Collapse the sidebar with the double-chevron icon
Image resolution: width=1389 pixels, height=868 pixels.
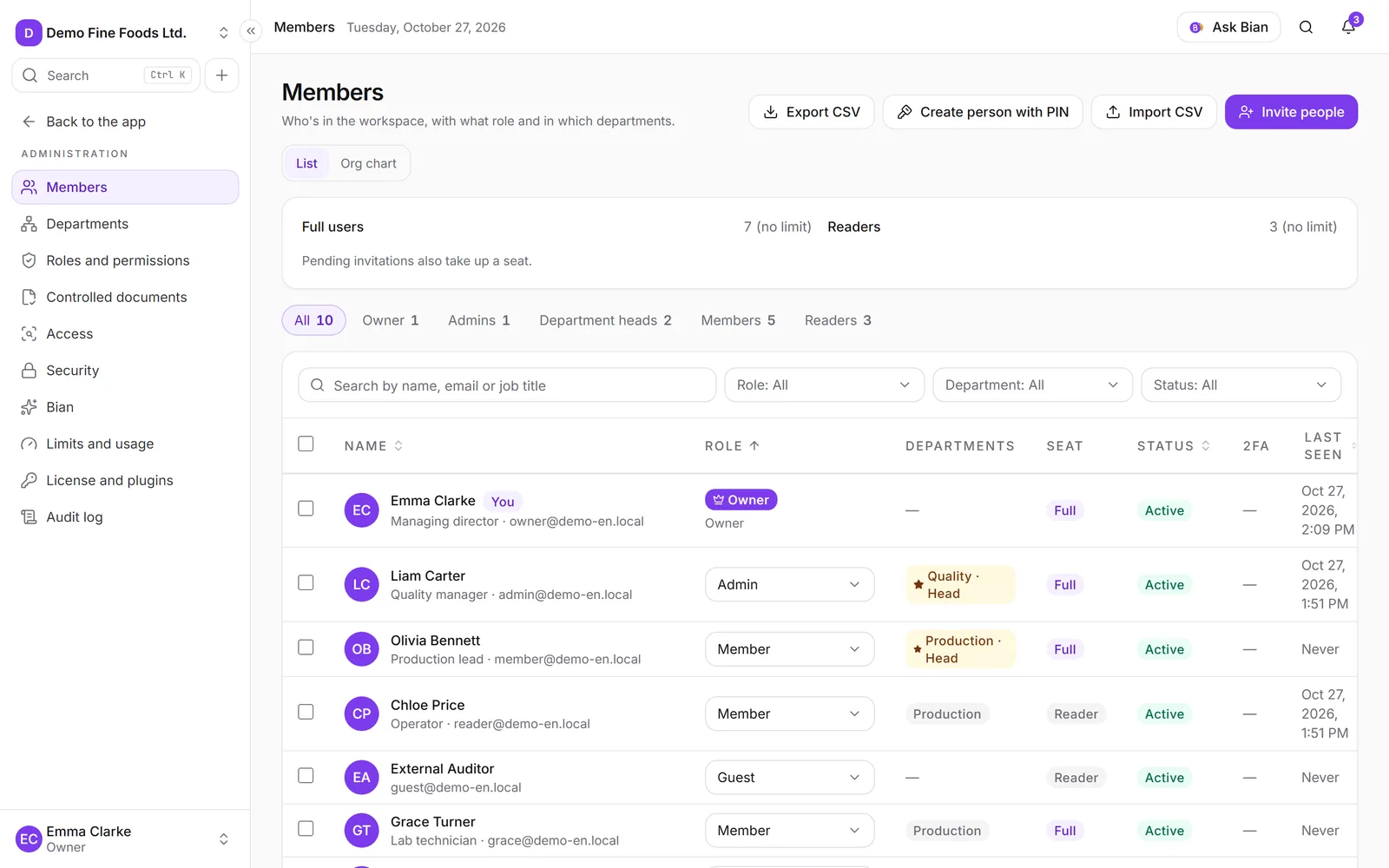251,31
